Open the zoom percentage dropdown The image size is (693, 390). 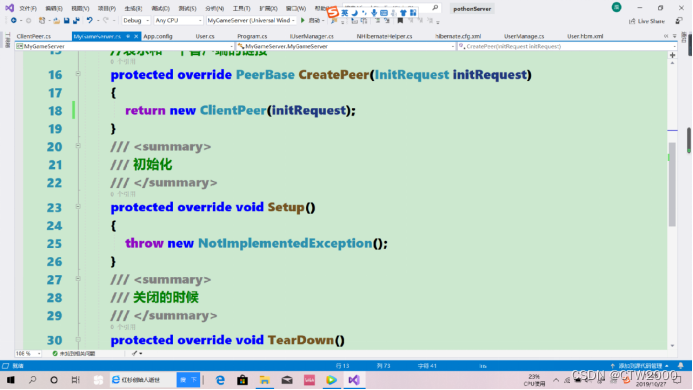coord(28,353)
